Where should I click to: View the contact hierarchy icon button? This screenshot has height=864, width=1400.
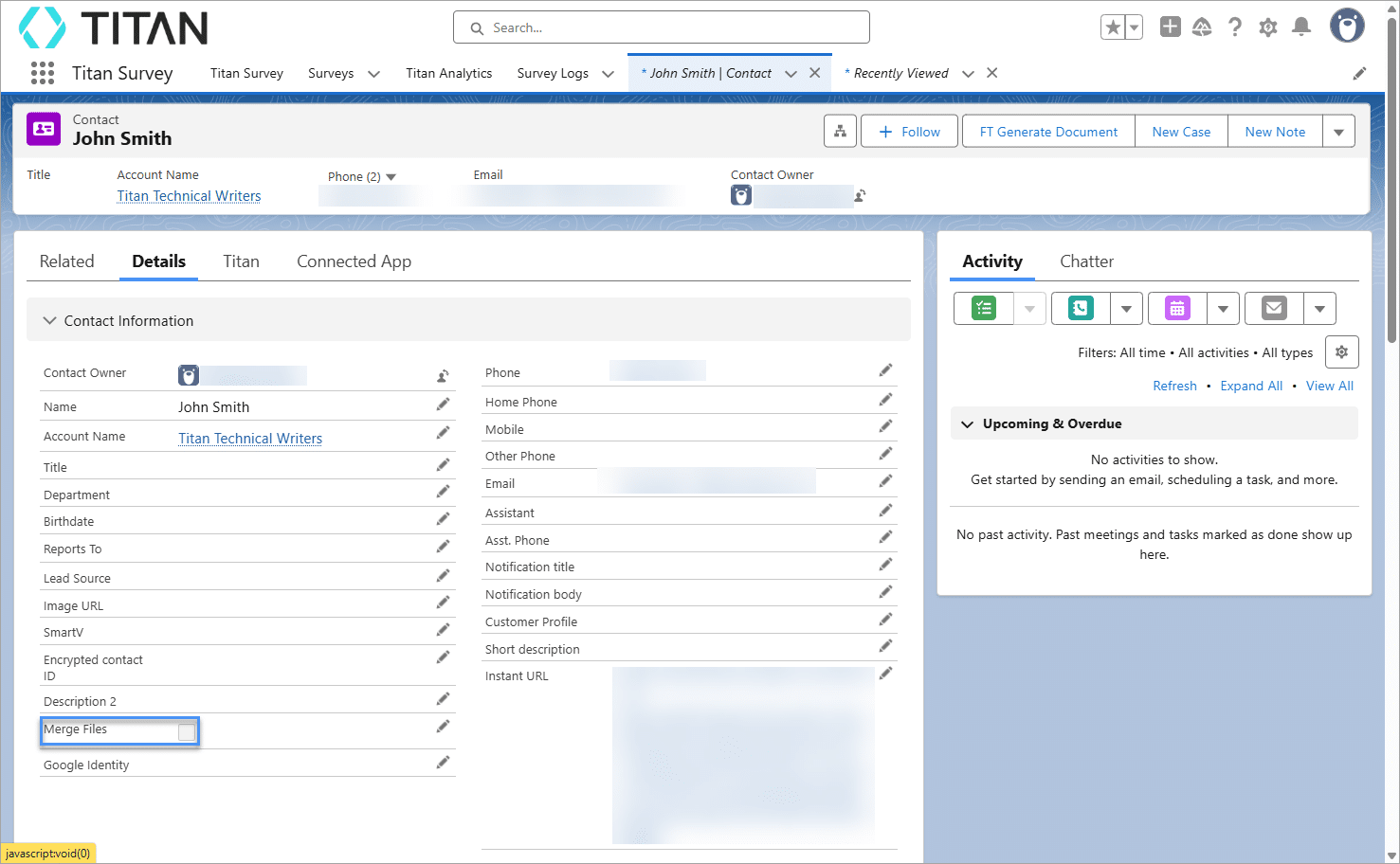pos(840,132)
